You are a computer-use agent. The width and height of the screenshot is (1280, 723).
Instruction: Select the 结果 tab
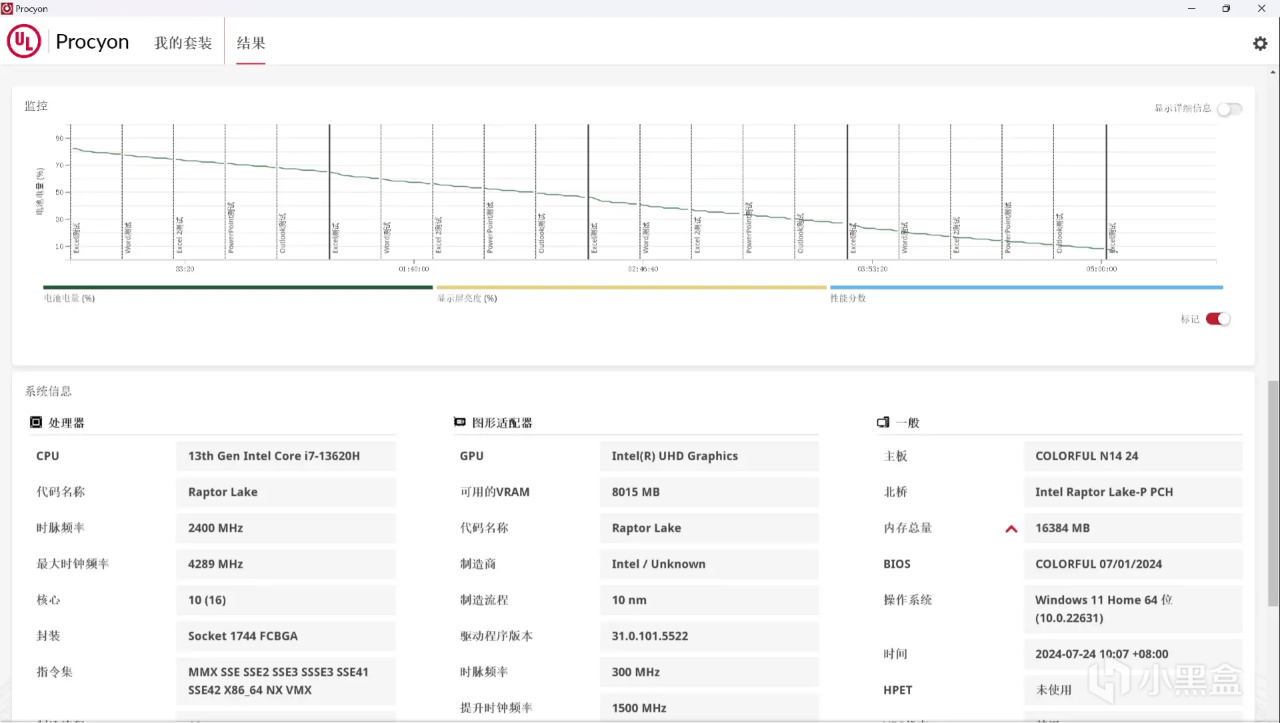tap(251, 43)
